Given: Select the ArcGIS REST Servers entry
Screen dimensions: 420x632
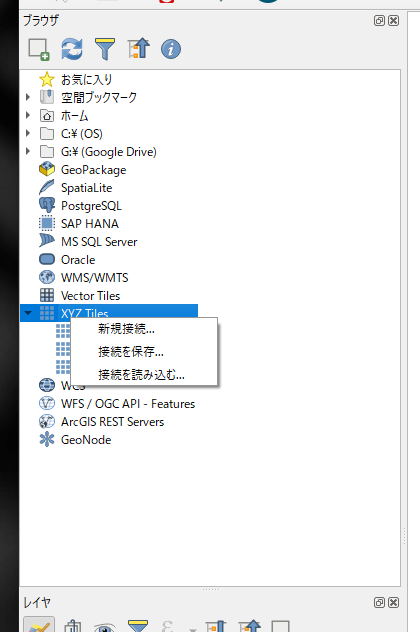Looking at the screenshot, I should [112, 422].
